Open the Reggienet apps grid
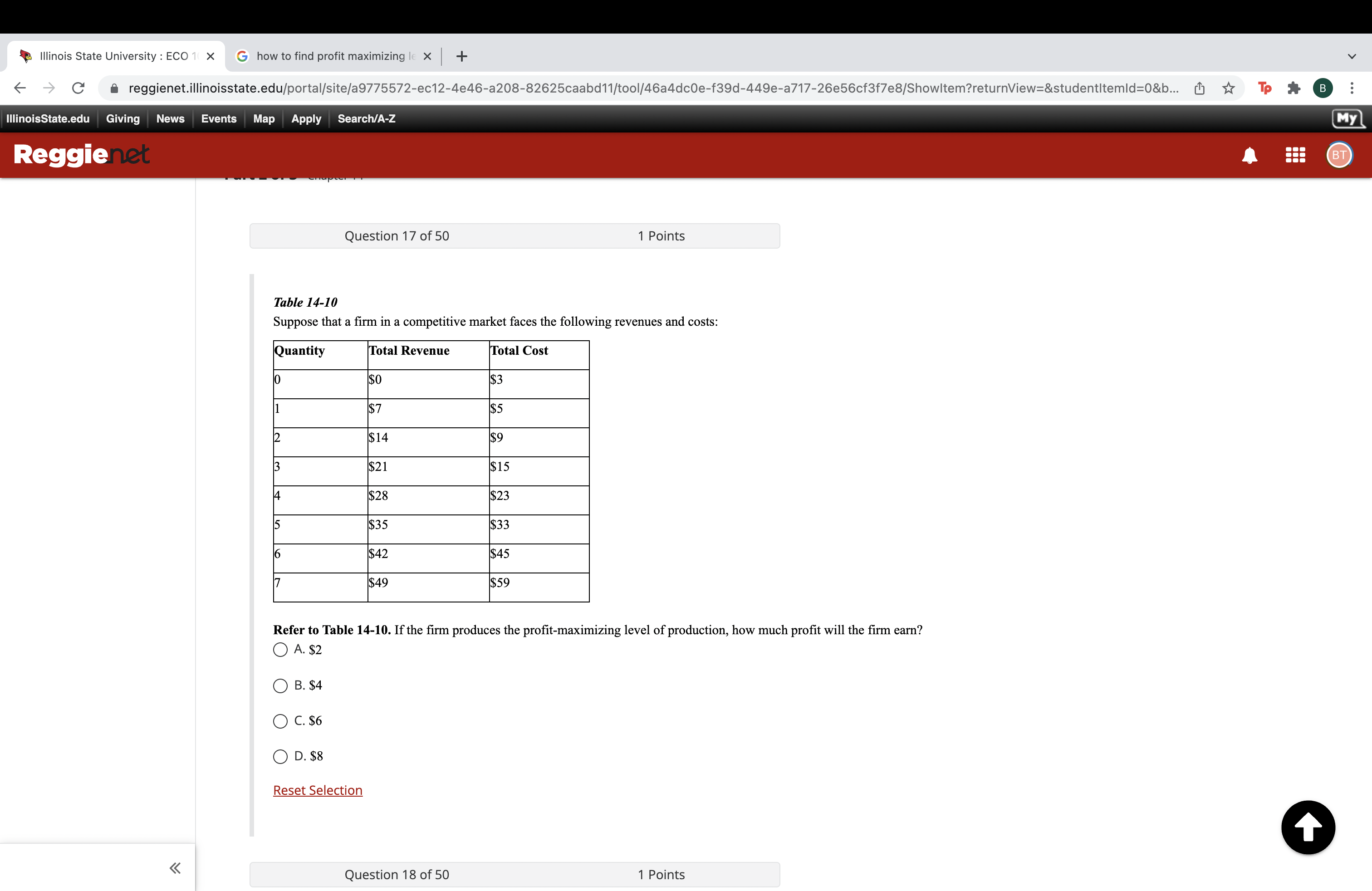The width and height of the screenshot is (1372, 891). [1295, 154]
